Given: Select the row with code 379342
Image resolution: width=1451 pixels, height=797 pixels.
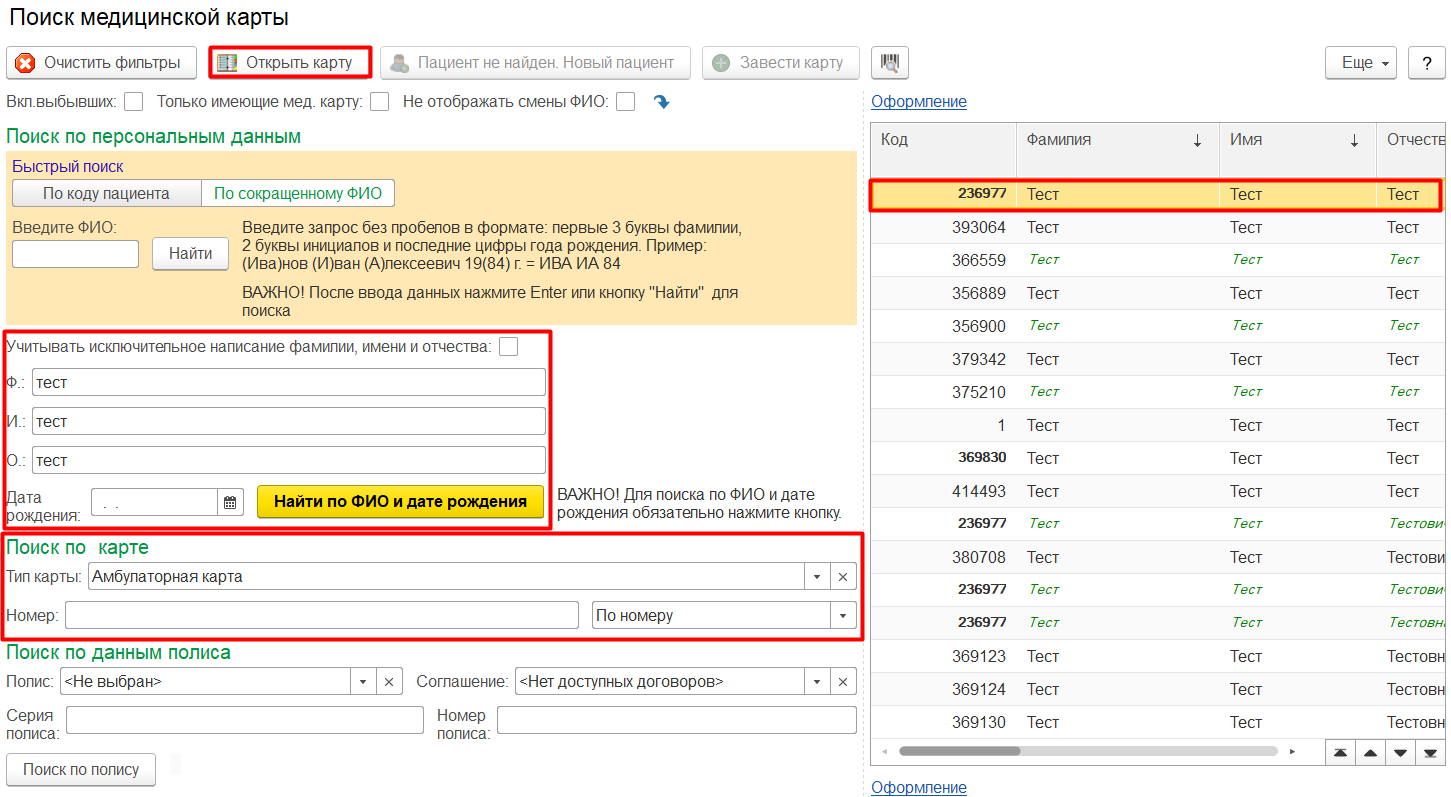Looking at the screenshot, I should tap(1158, 359).
